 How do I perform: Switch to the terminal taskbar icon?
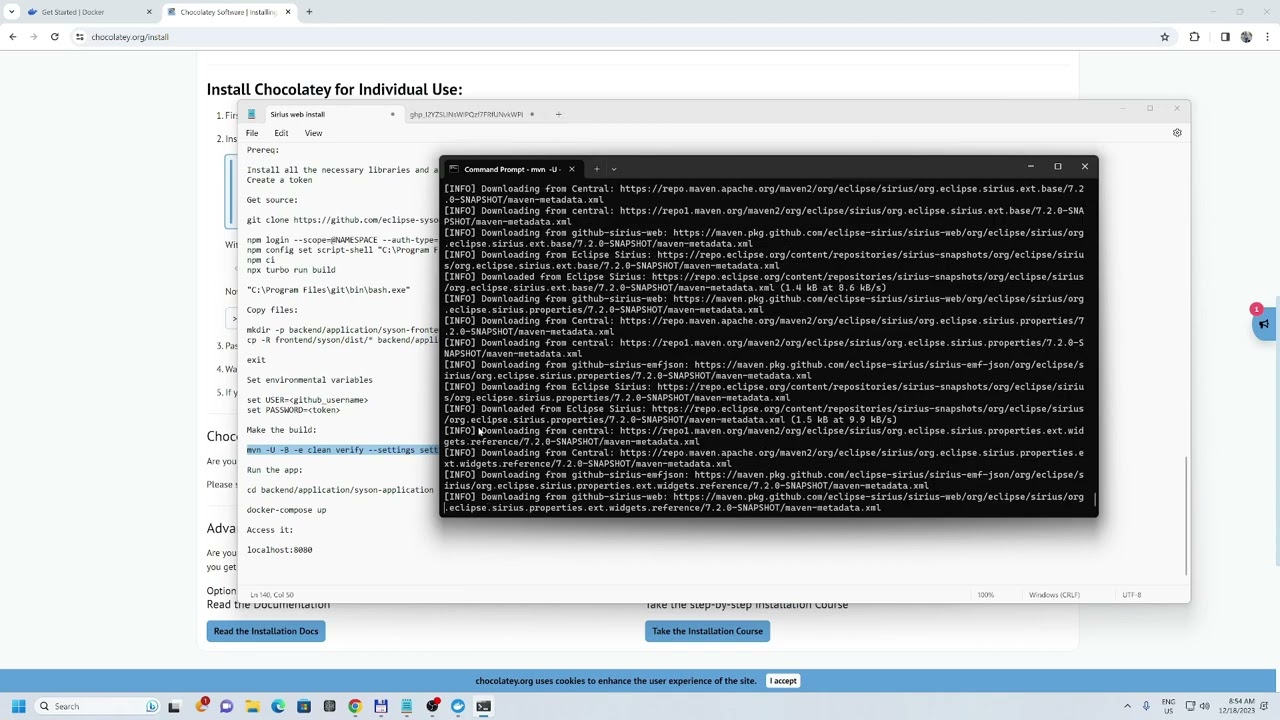(x=484, y=706)
